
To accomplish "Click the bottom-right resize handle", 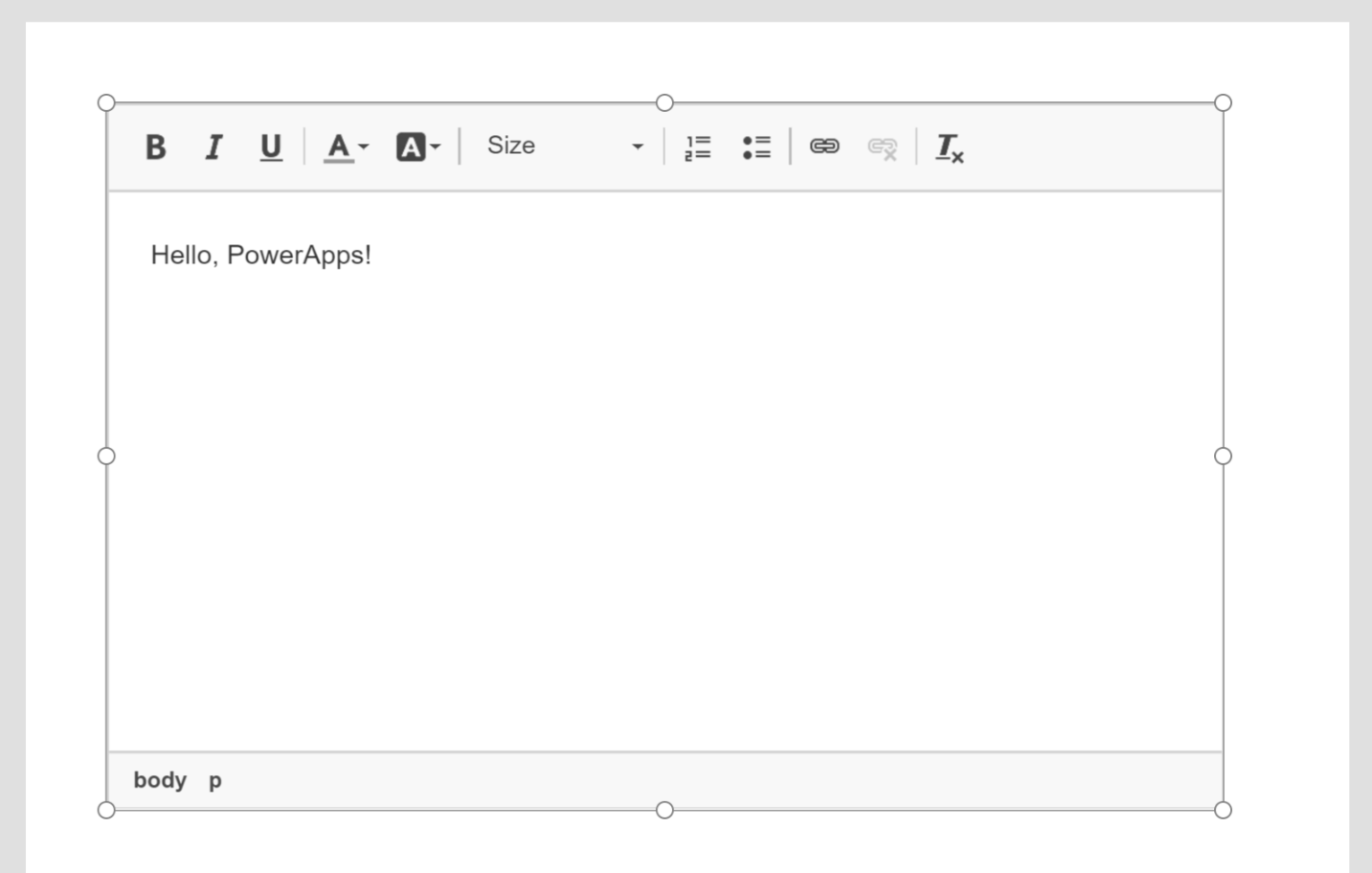I will (1223, 810).
